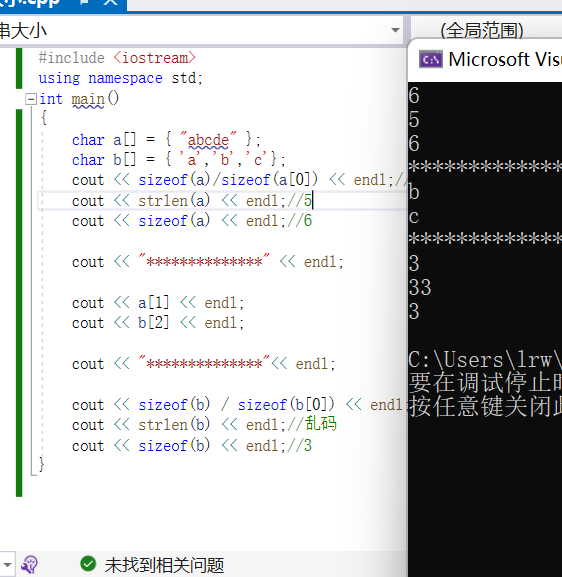
Task: Click the 'using namespace std;' line
Action: point(120,78)
